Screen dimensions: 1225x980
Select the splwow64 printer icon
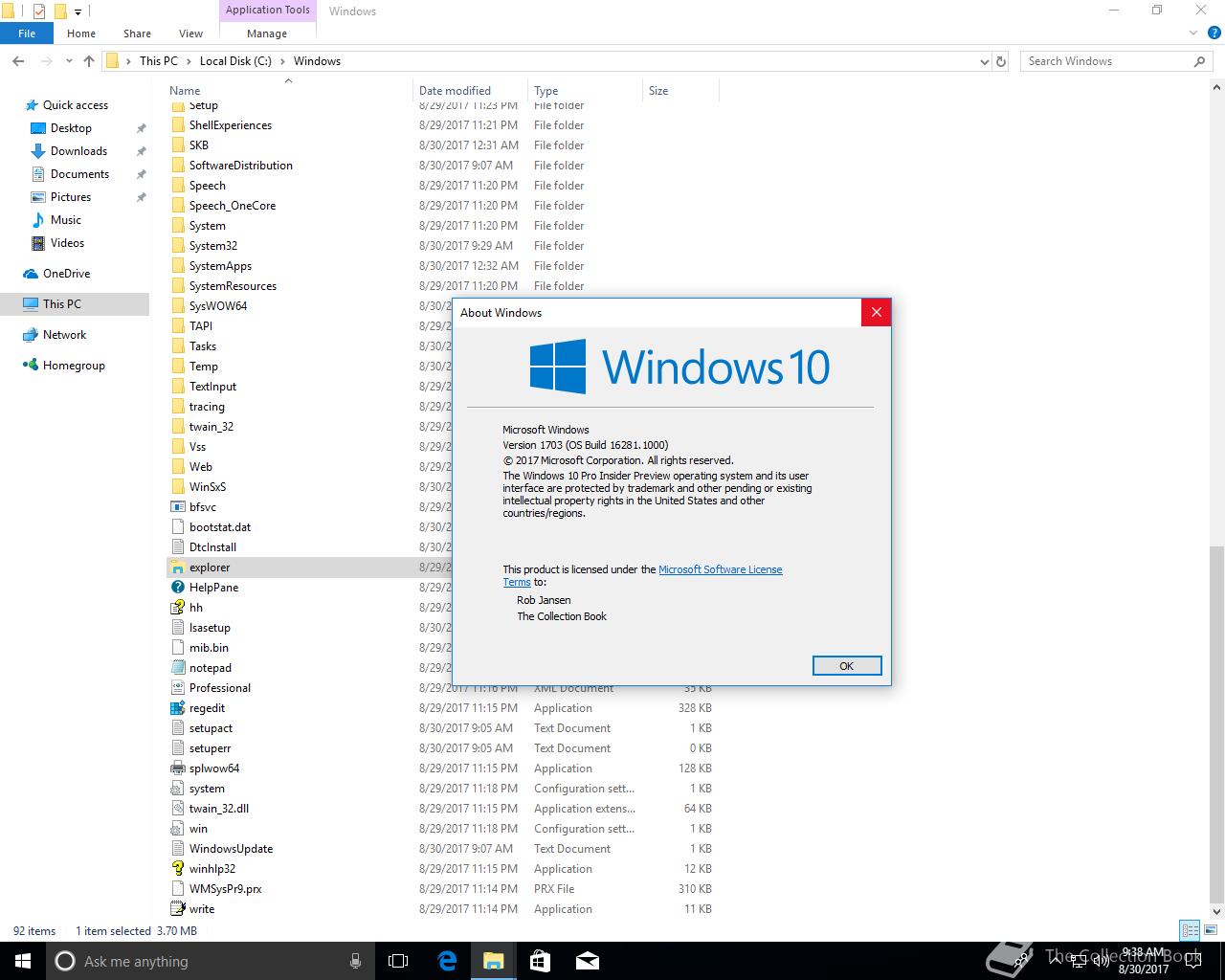(177, 768)
